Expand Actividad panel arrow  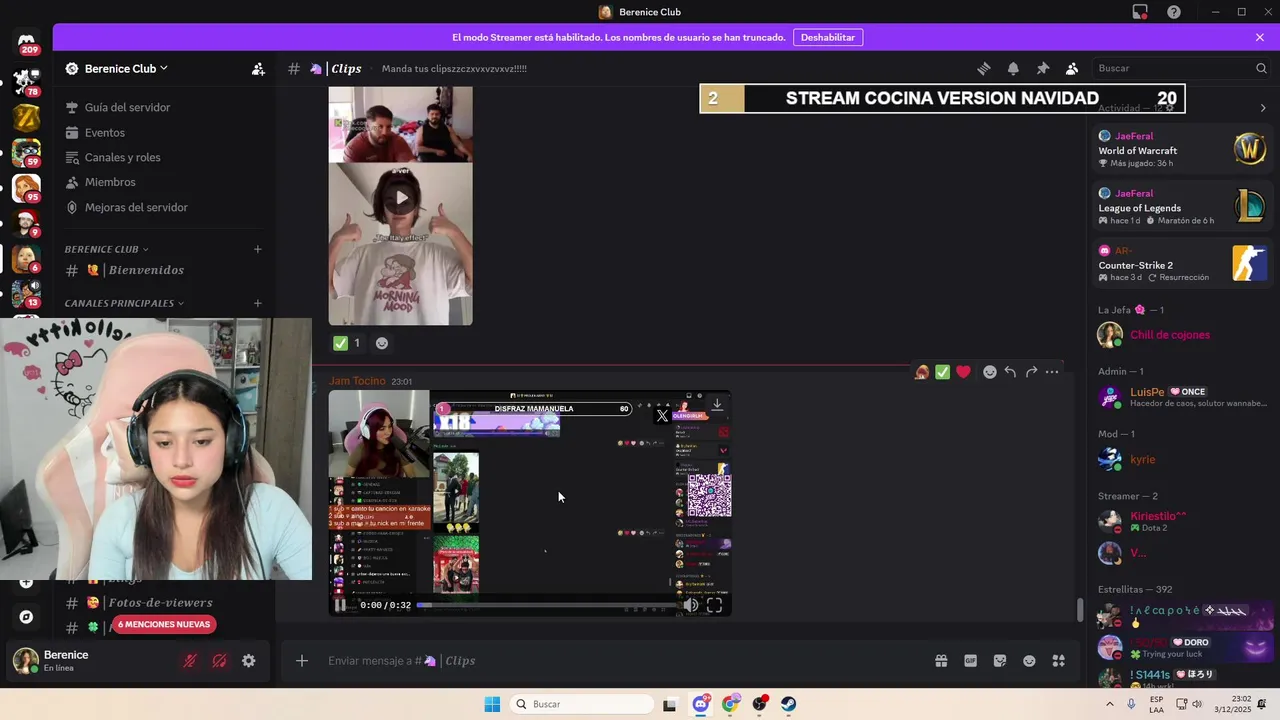1263,108
